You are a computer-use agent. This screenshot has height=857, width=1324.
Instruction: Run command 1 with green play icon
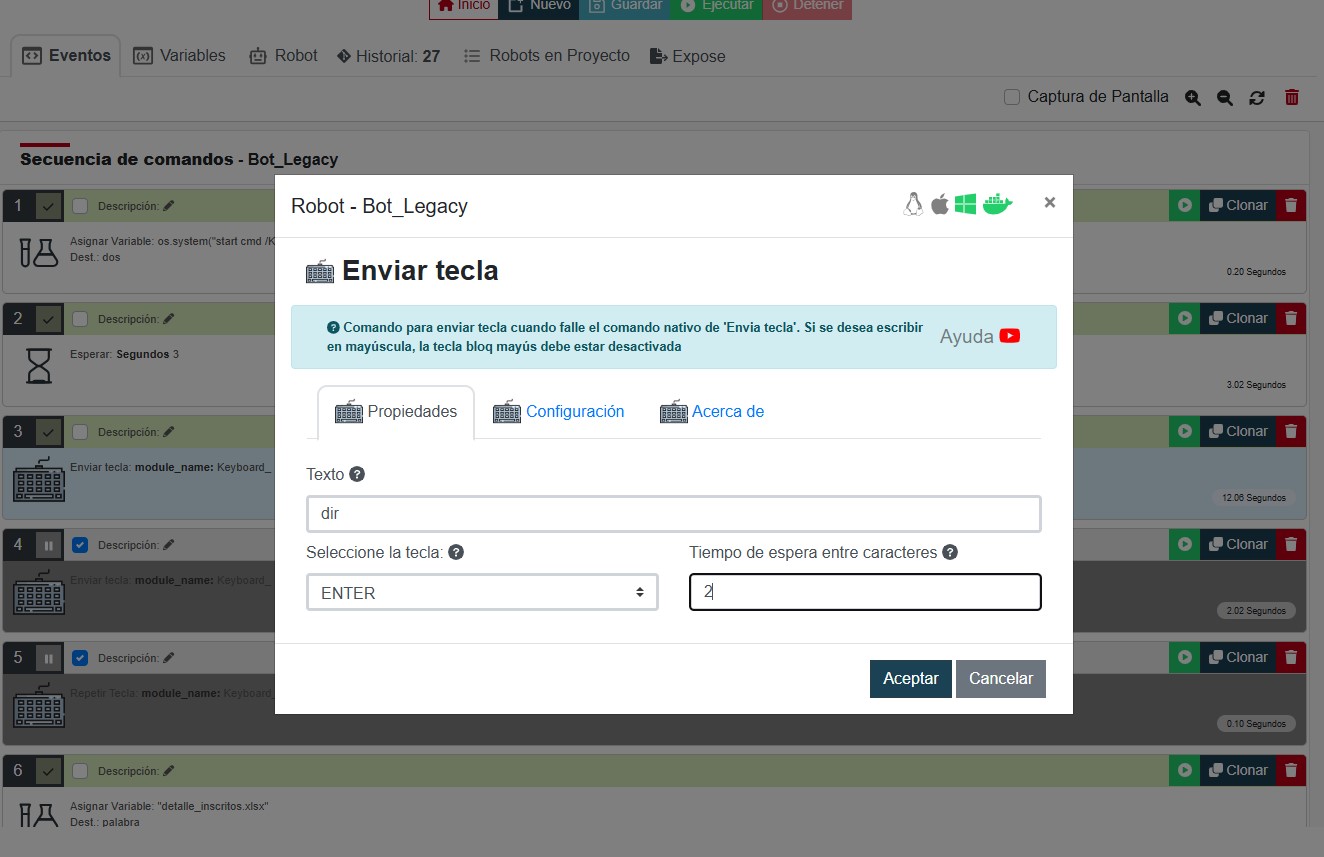point(1184,205)
